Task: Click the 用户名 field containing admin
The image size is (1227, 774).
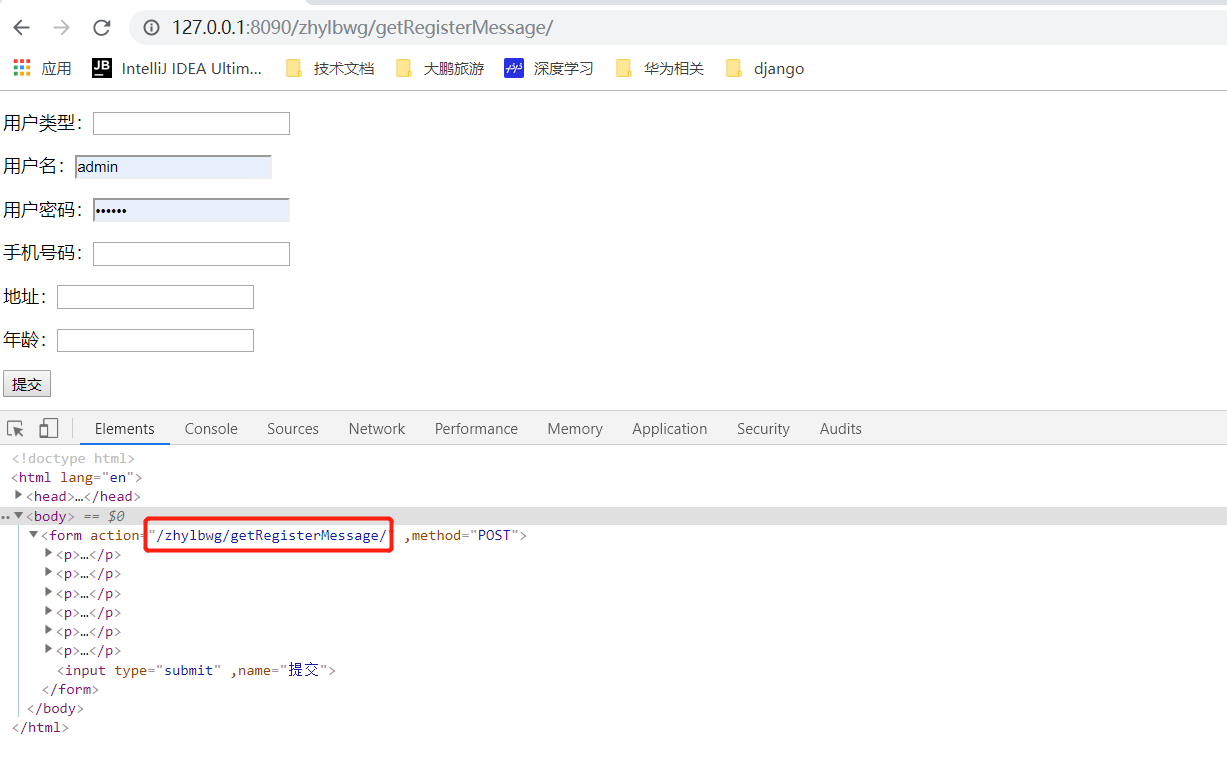Action: point(173,167)
